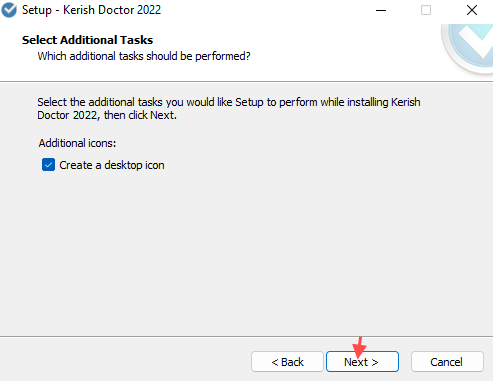The height and width of the screenshot is (381, 493).
Task: Click the 'Create a desktop icon' label
Action: 112,165
